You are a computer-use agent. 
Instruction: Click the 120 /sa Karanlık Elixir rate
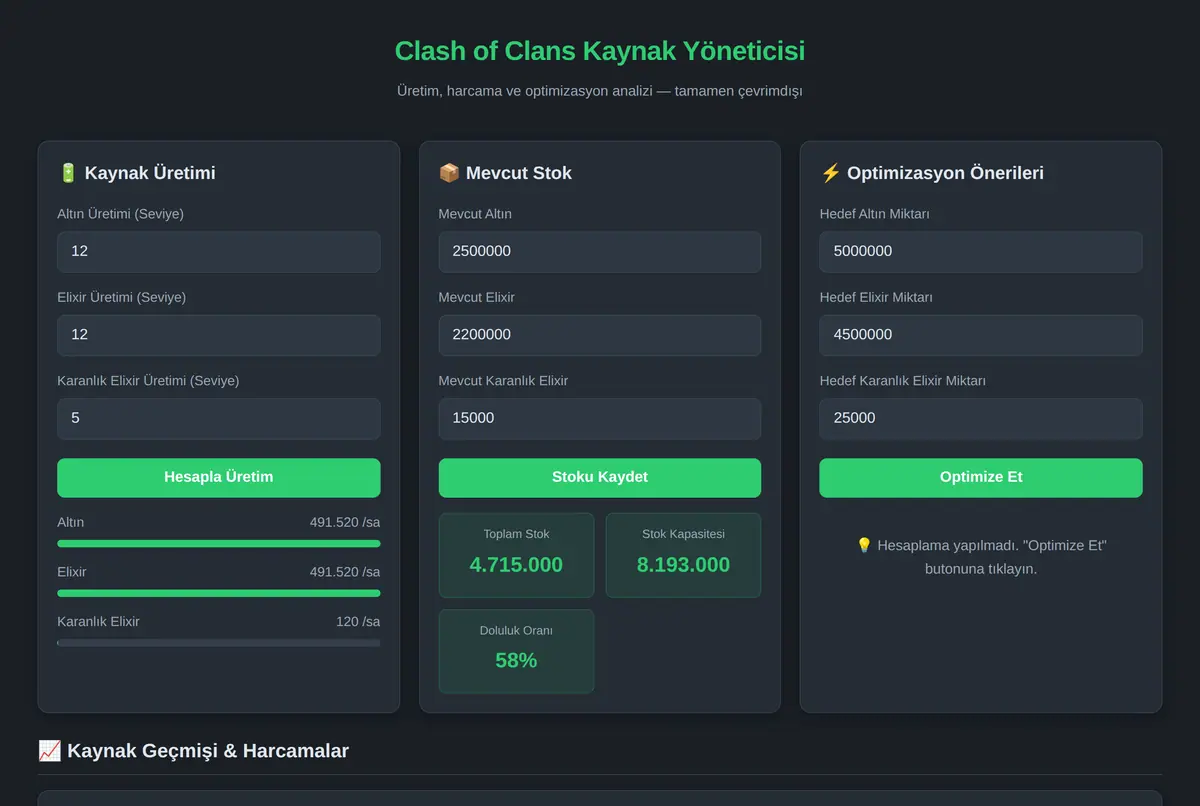(x=358, y=621)
